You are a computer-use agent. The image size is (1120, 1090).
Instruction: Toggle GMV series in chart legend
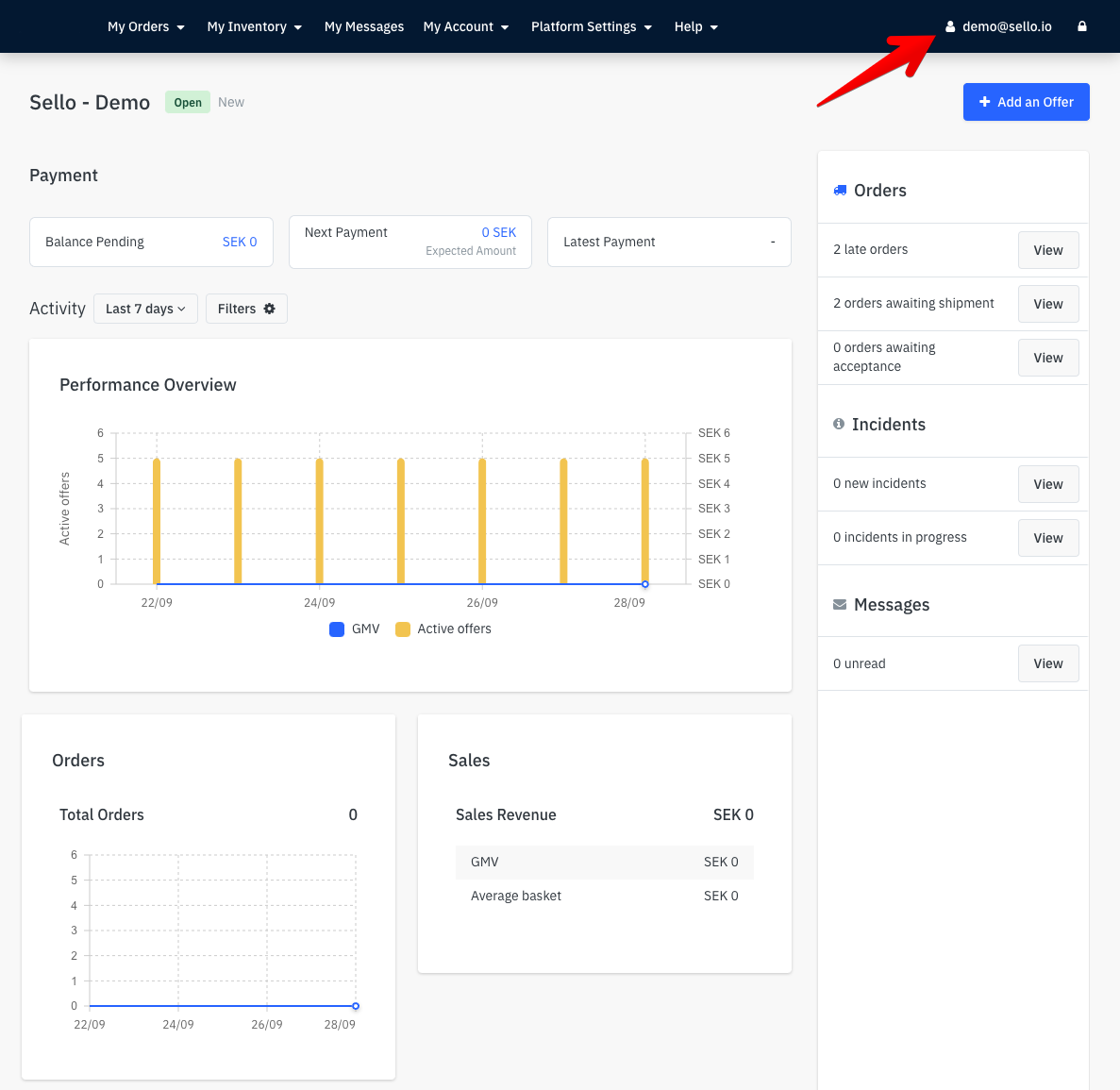click(x=355, y=629)
